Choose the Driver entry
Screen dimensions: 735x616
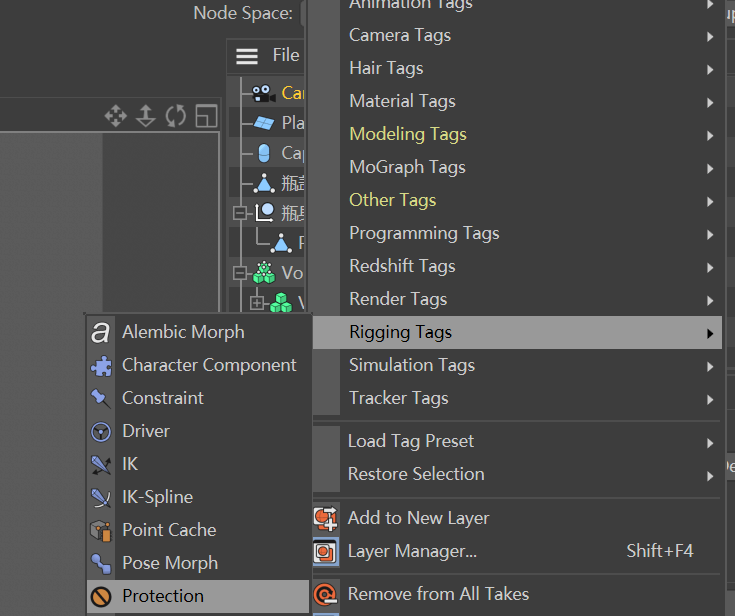point(198,432)
